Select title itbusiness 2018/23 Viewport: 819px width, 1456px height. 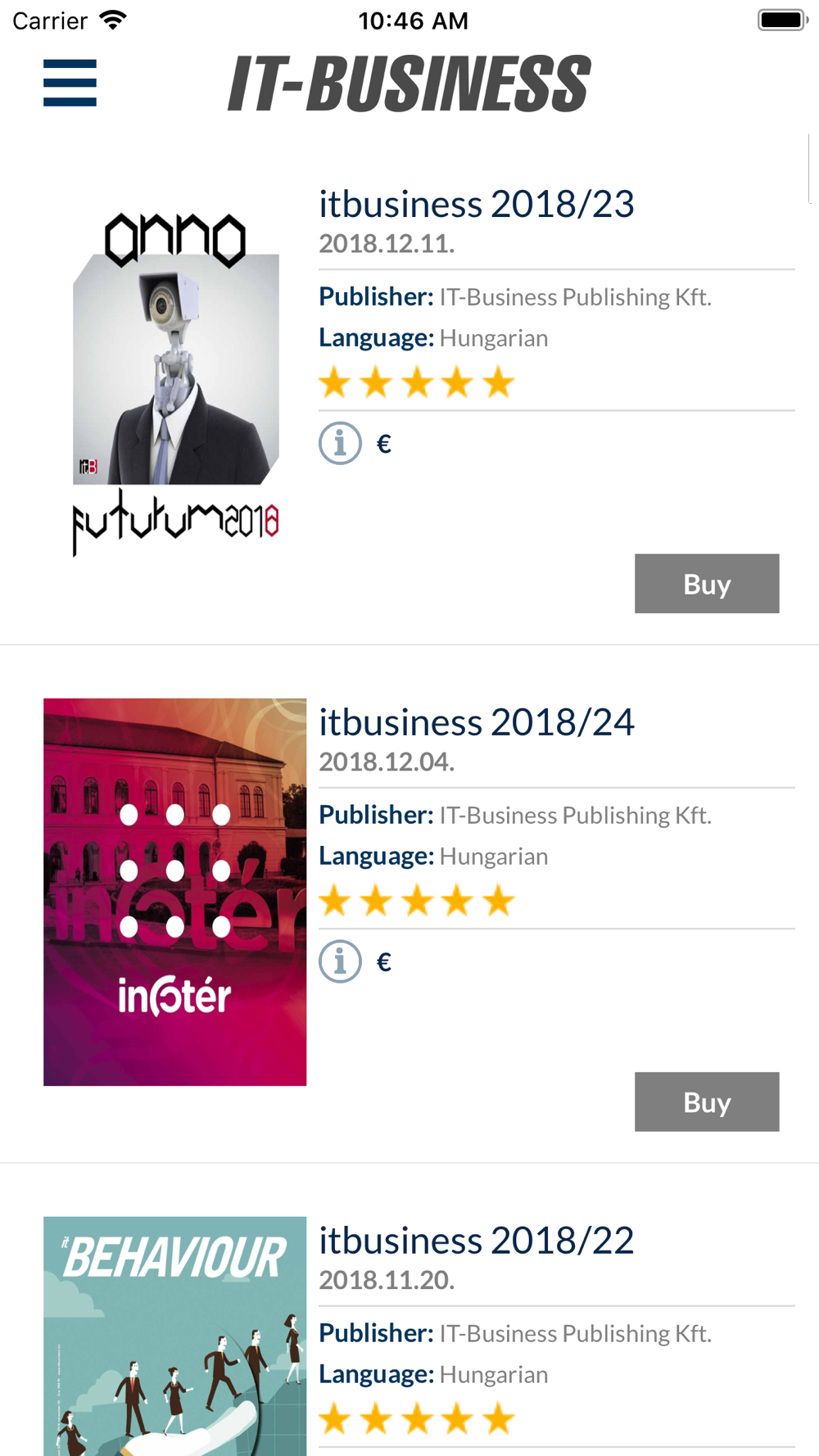(x=477, y=204)
